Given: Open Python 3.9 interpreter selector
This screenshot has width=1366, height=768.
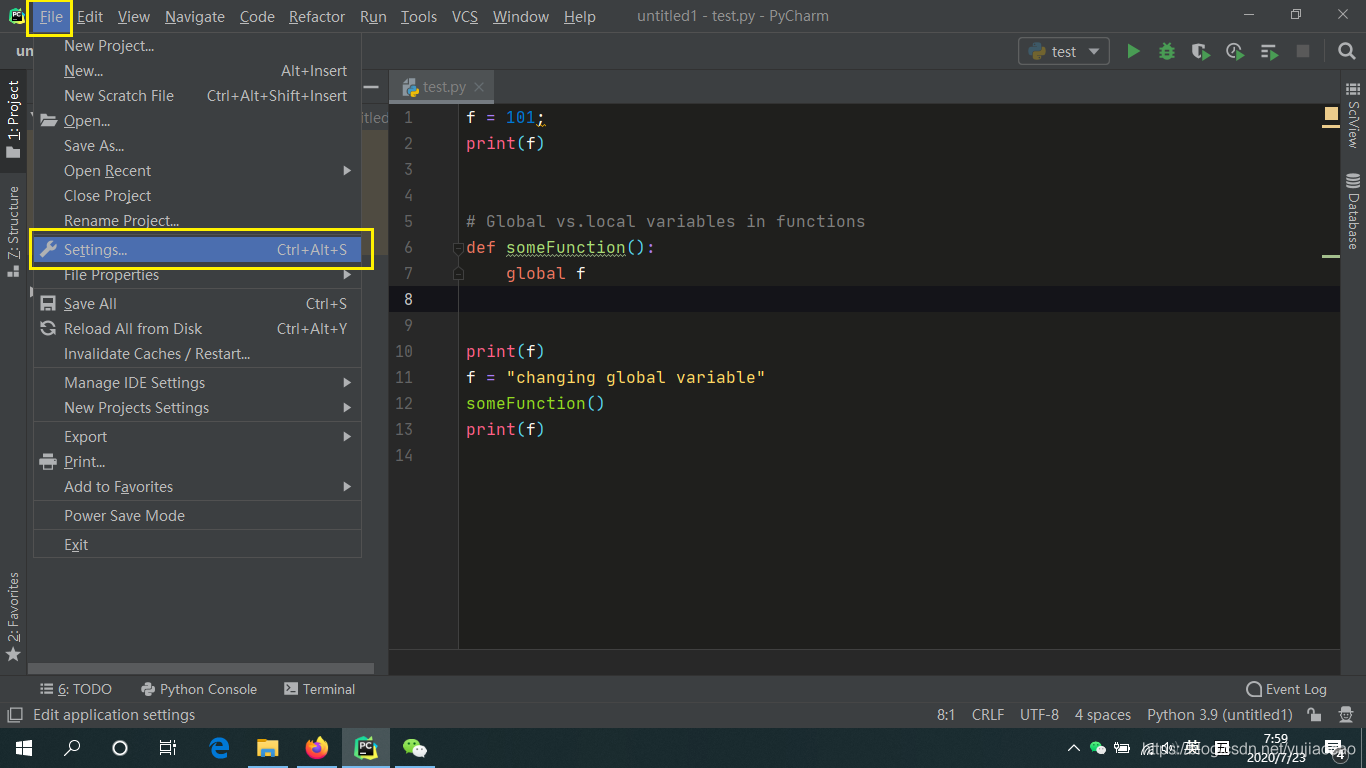Looking at the screenshot, I should point(1220,715).
